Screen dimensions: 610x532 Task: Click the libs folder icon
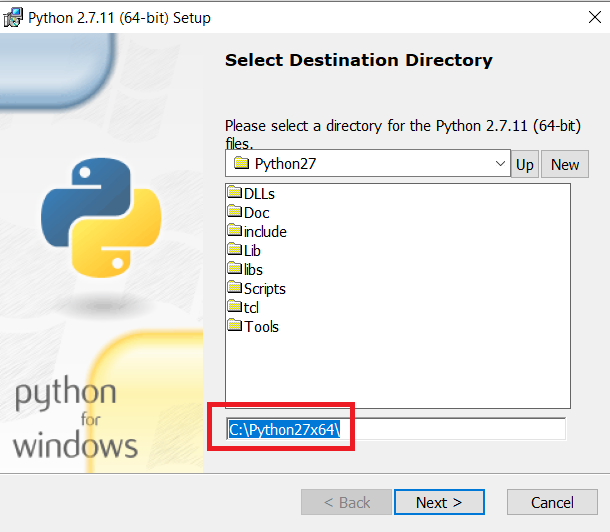[x=235, y=268]
